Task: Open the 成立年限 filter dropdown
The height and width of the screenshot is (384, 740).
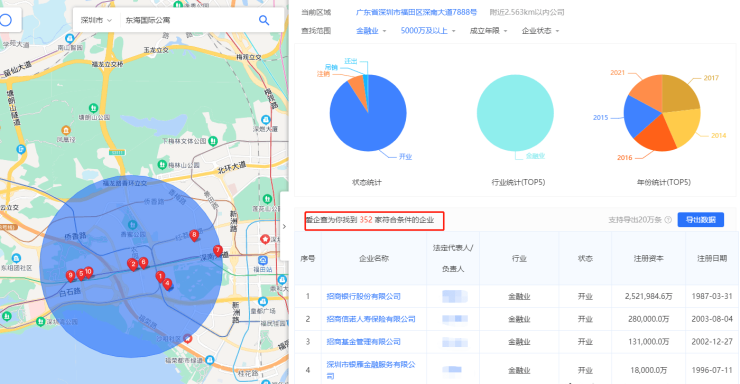Action: pyautogui.click(x=488, y=31)
